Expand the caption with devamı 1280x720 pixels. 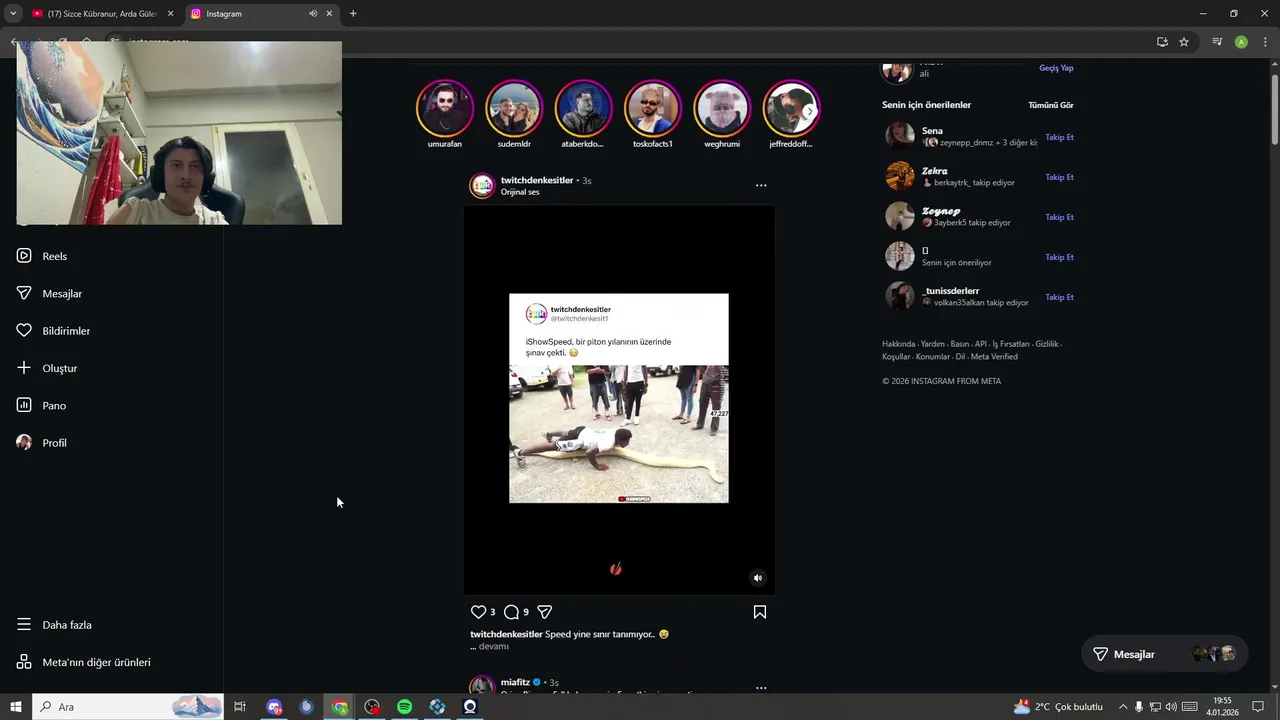pyautogui.click(x=494, y=647)
